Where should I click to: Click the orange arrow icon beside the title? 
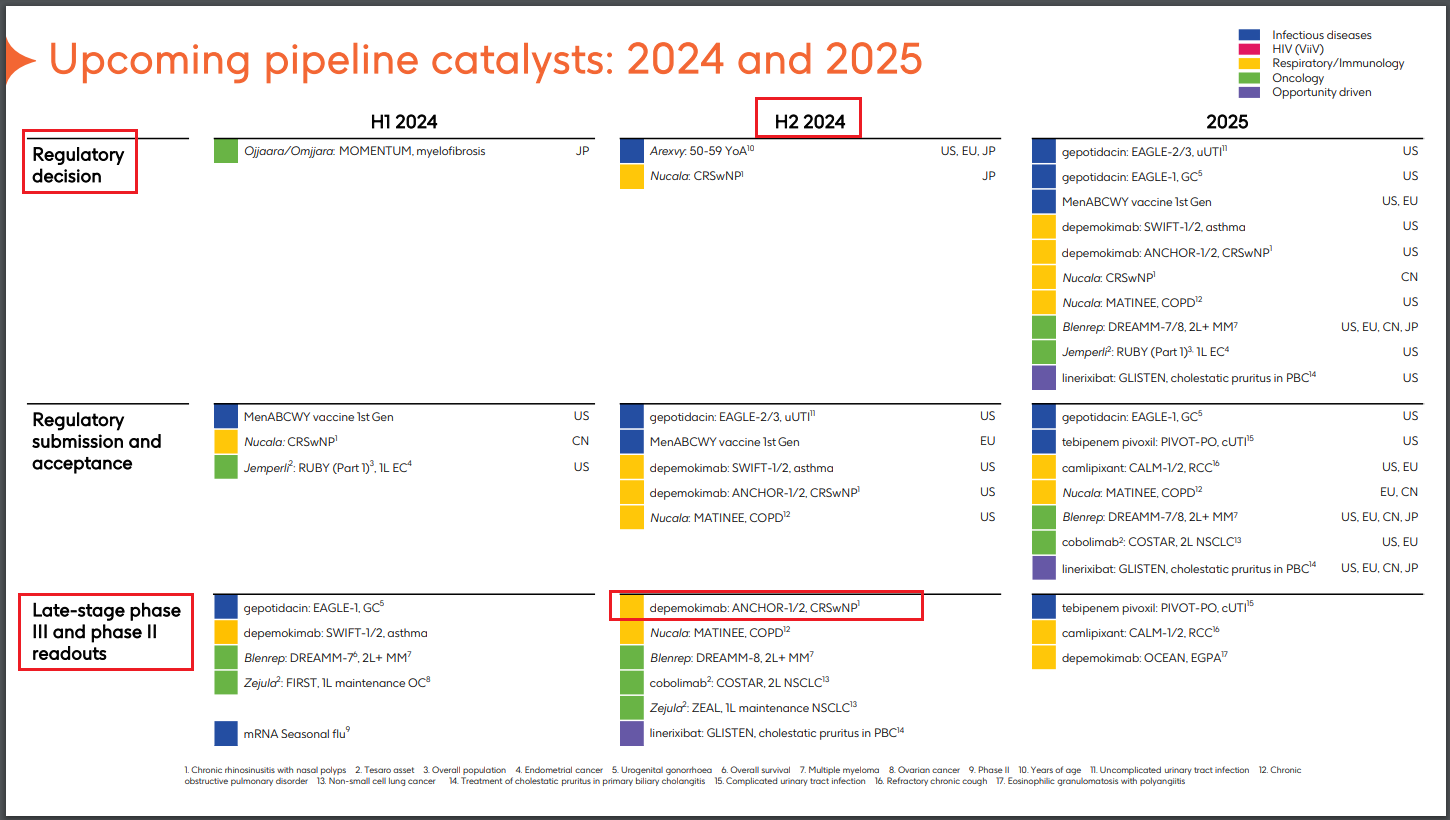click(x=18, y=61)
